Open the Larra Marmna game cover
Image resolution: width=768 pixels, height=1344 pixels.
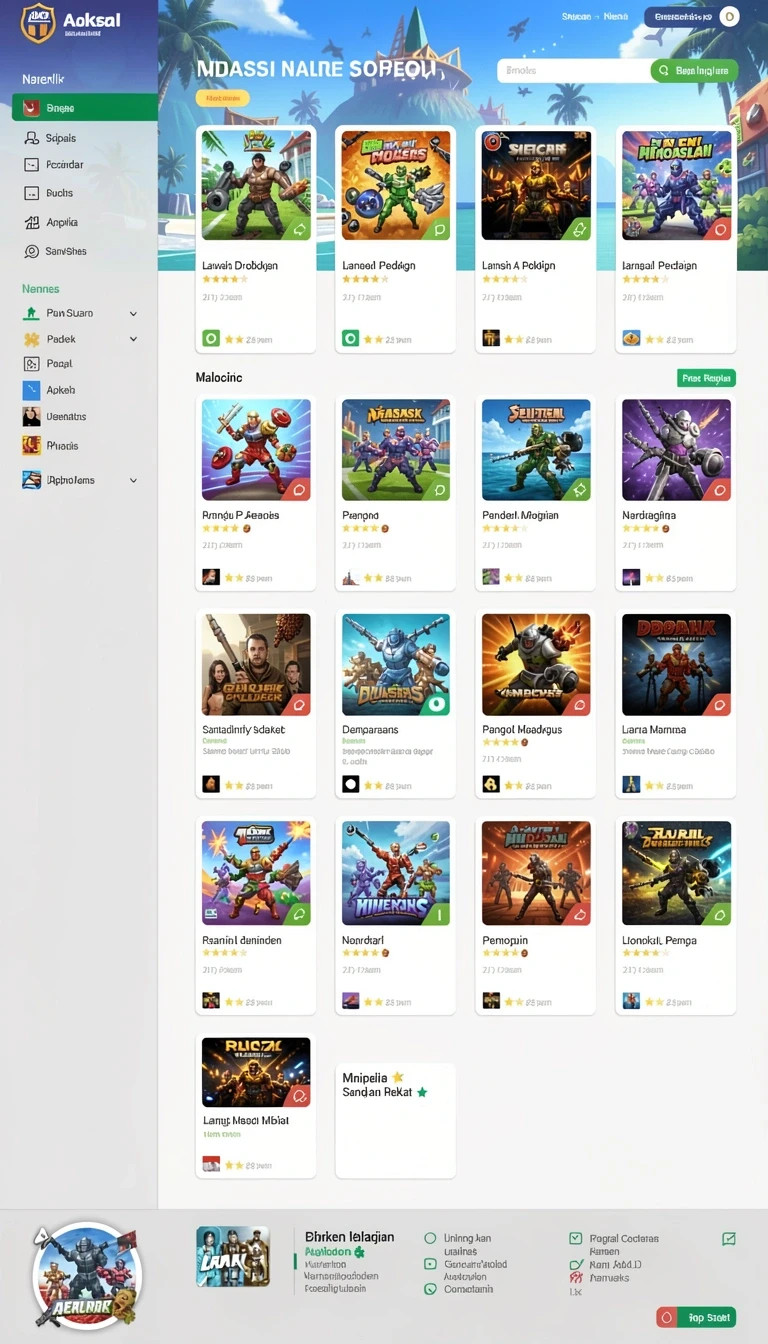(x=676, y=665)
